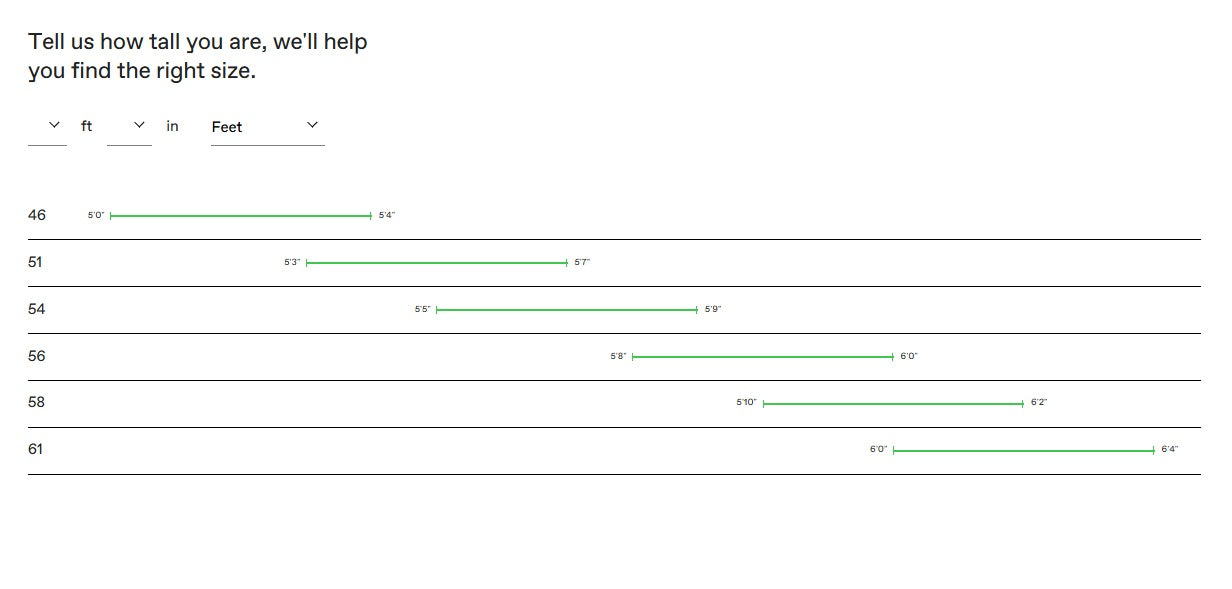Click the 5'0" minimum height label
This screenshot has height=589, width=1232.
tap(96, 216)
